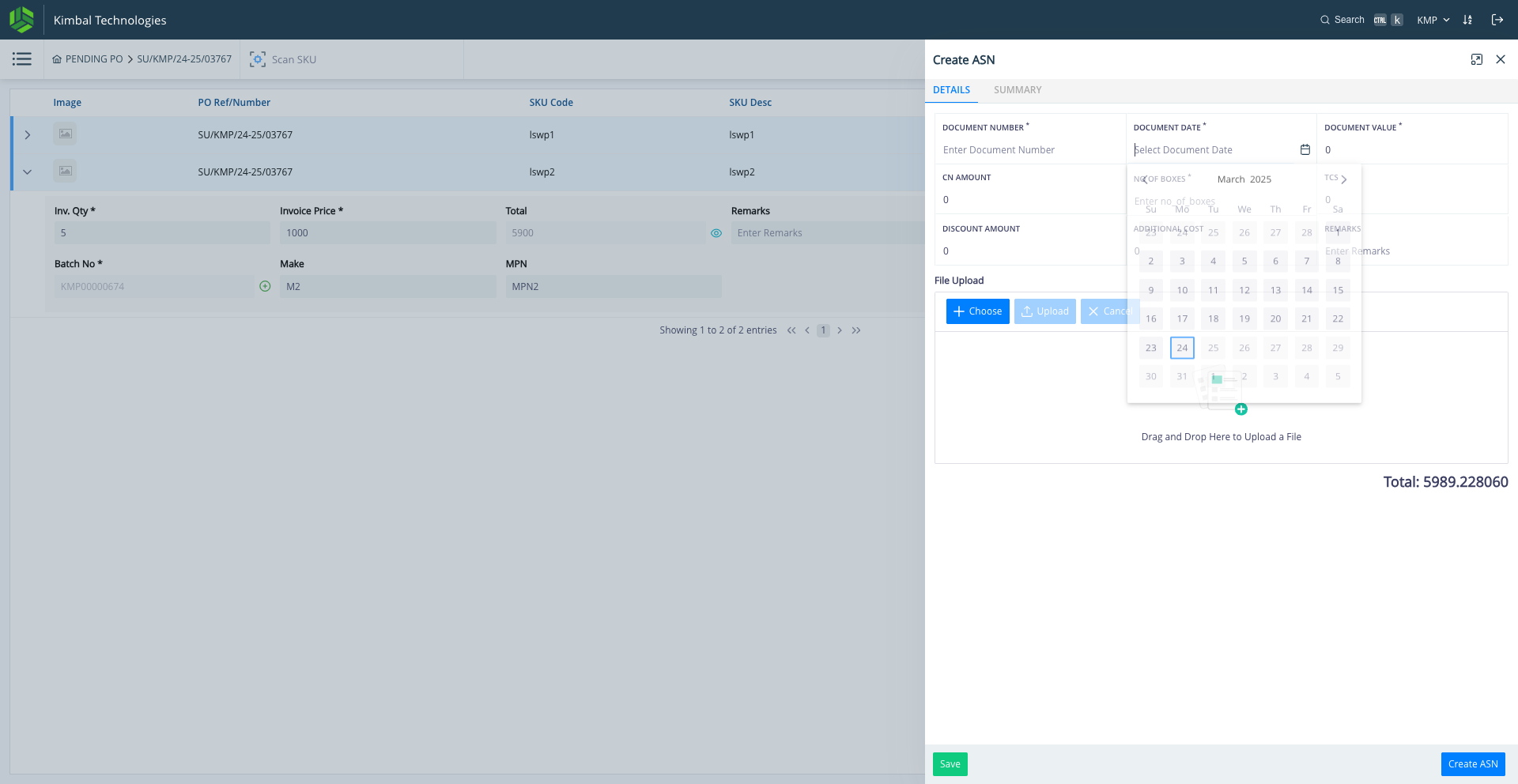This screenshot has height=784, width=1518.
Task: Open PENDING PO breadcrumb
Action: pyautogui.click(x=94, y=59)
